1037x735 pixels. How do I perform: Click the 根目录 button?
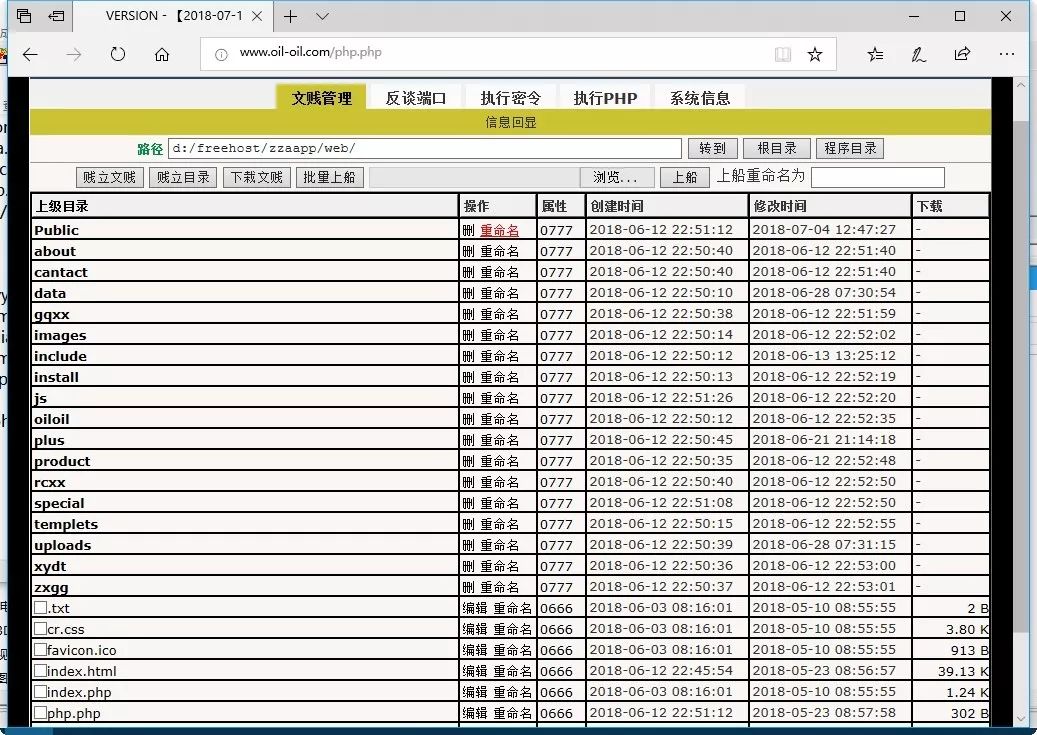[776, 148]
